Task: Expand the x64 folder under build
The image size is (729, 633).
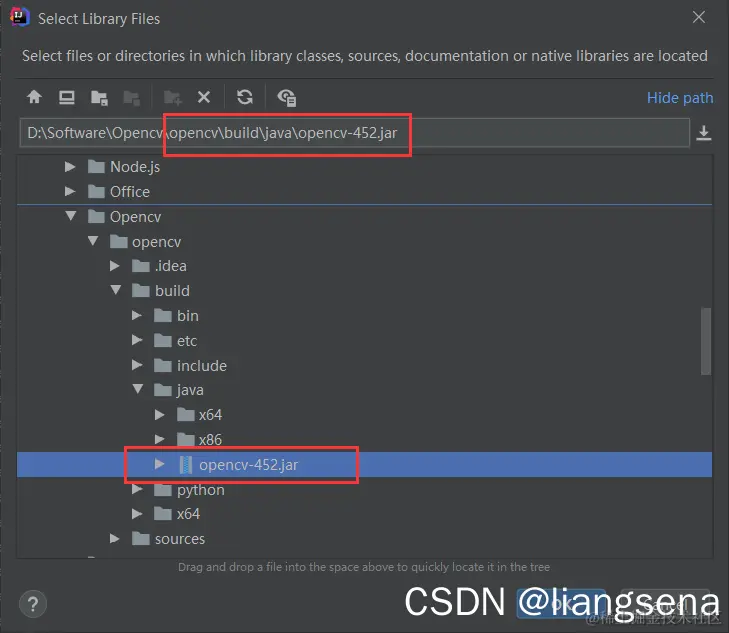Action: click(136, 514)
